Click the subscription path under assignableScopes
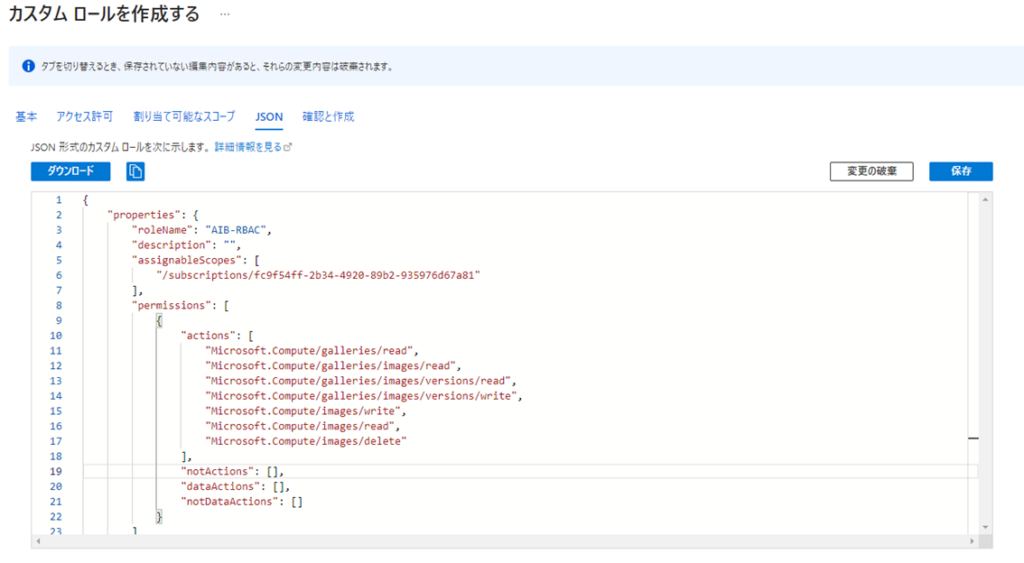1024x563 pixels. (319, 274)
